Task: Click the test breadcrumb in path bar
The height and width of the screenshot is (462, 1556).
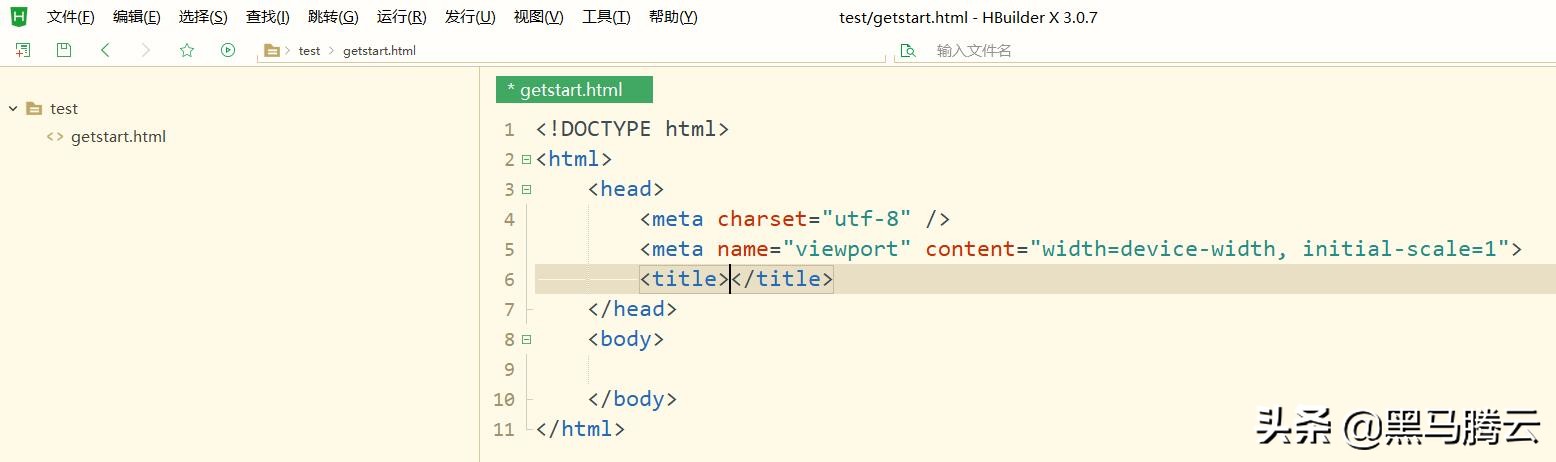Action: [x=310, y=50]
